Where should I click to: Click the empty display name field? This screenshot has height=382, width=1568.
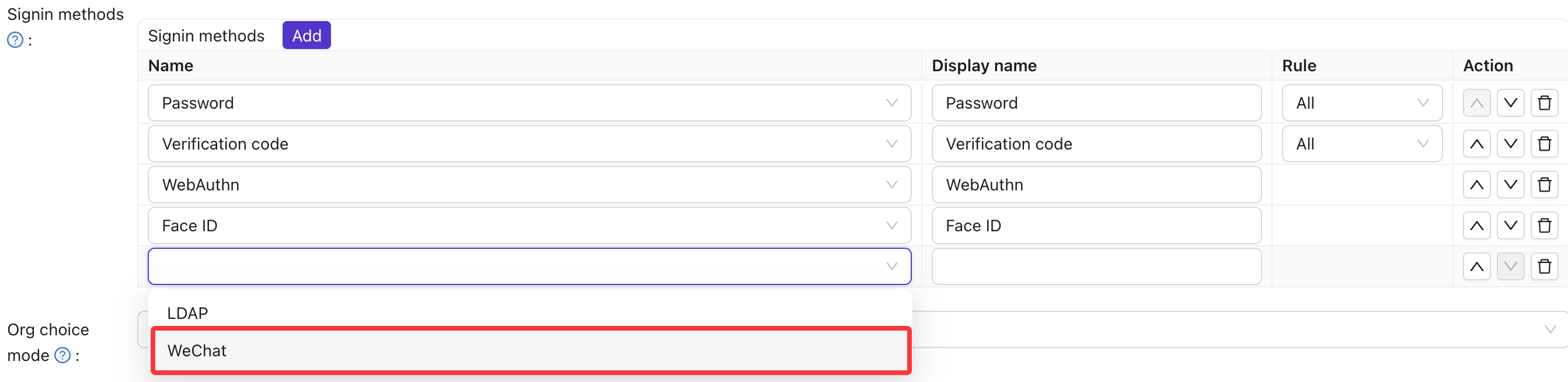(x=1096, y=266)
